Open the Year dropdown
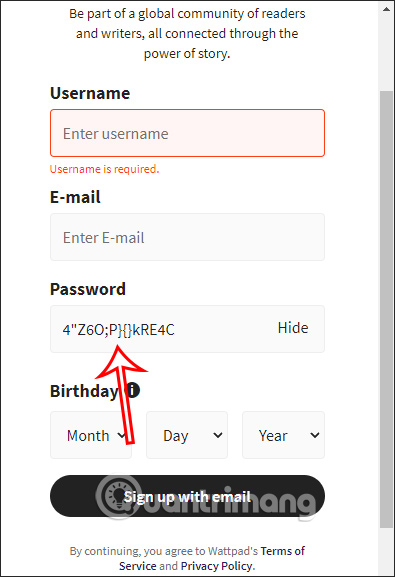 coord(283,435)
